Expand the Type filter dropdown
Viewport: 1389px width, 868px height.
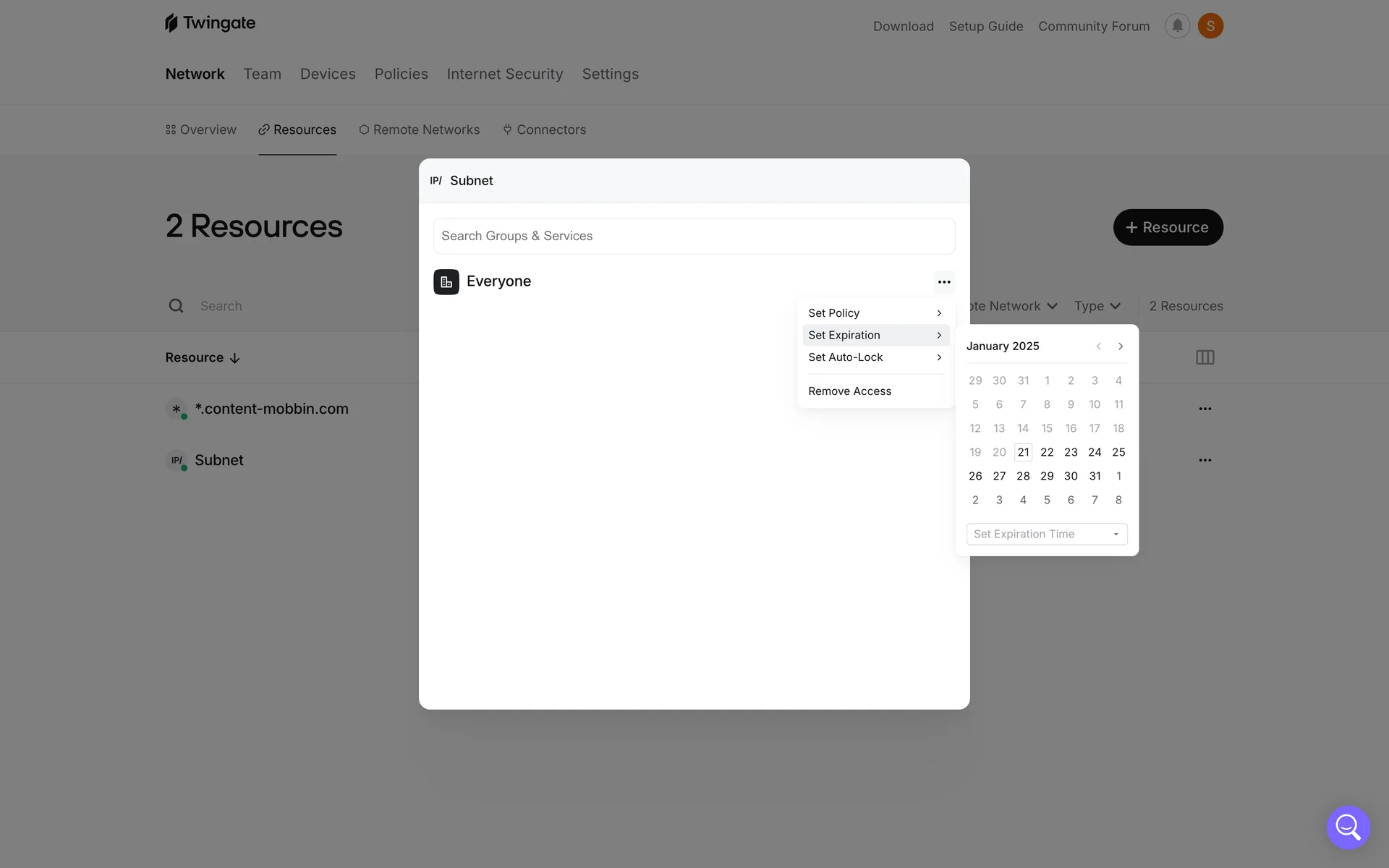pos(1097,306)
